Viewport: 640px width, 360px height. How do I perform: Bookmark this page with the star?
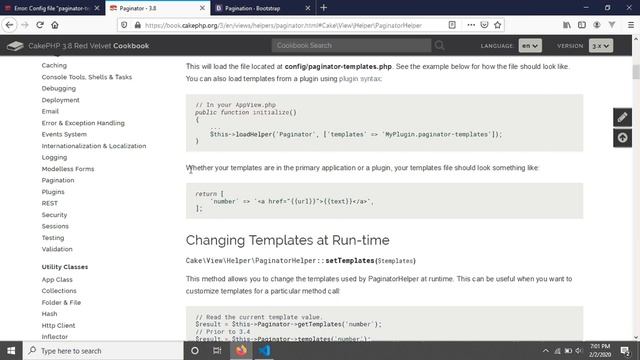(x=497, y=25)
